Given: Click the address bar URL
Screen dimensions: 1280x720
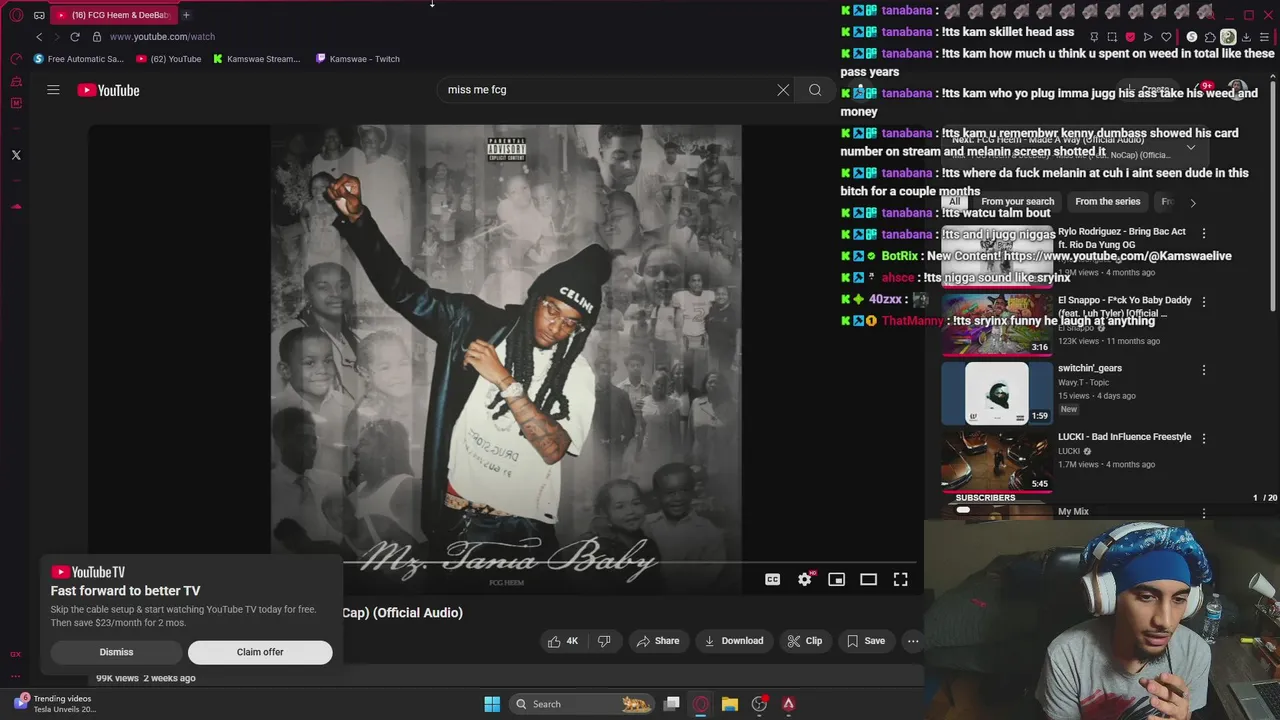Looking at the screenshot, I should [x=162, y=37].
